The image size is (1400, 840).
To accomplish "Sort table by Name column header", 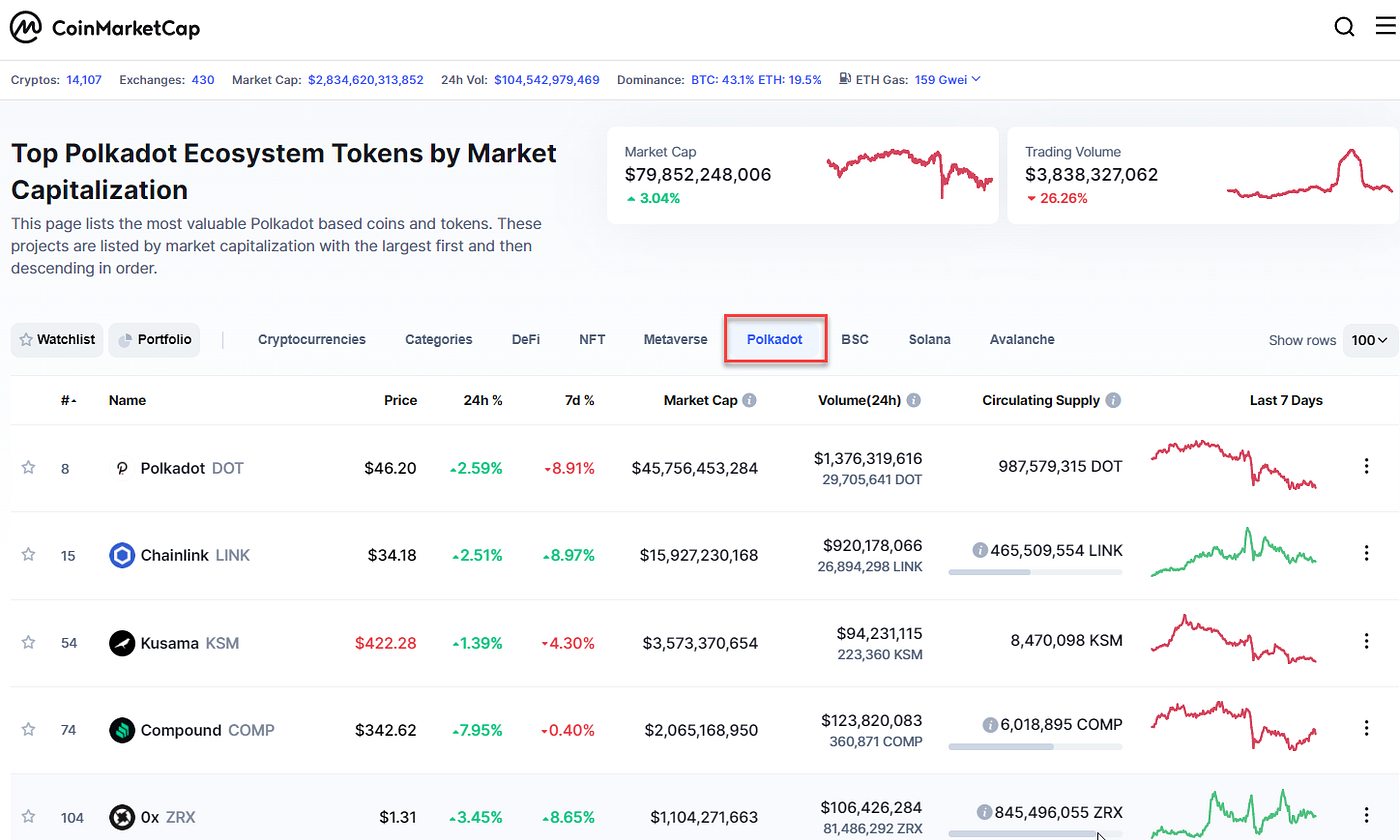I will [127, 400].
